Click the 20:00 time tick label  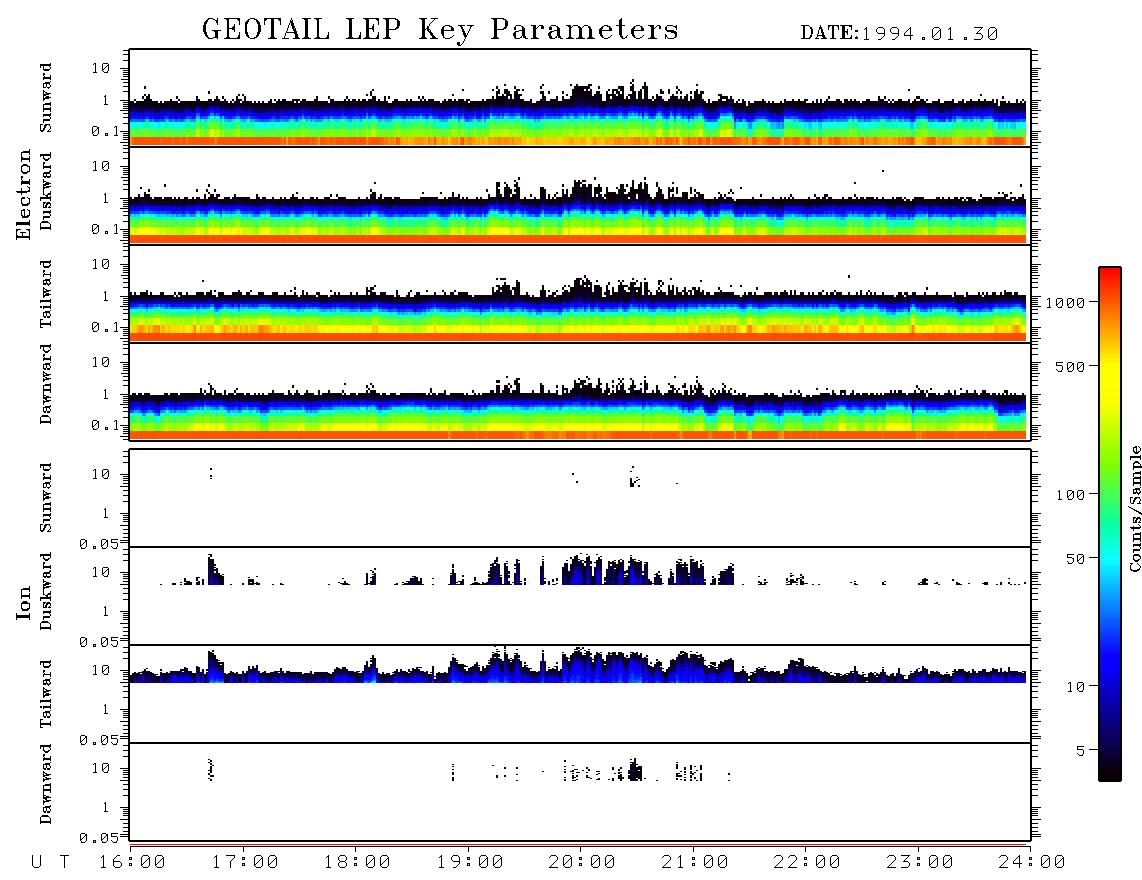(582, 863)
